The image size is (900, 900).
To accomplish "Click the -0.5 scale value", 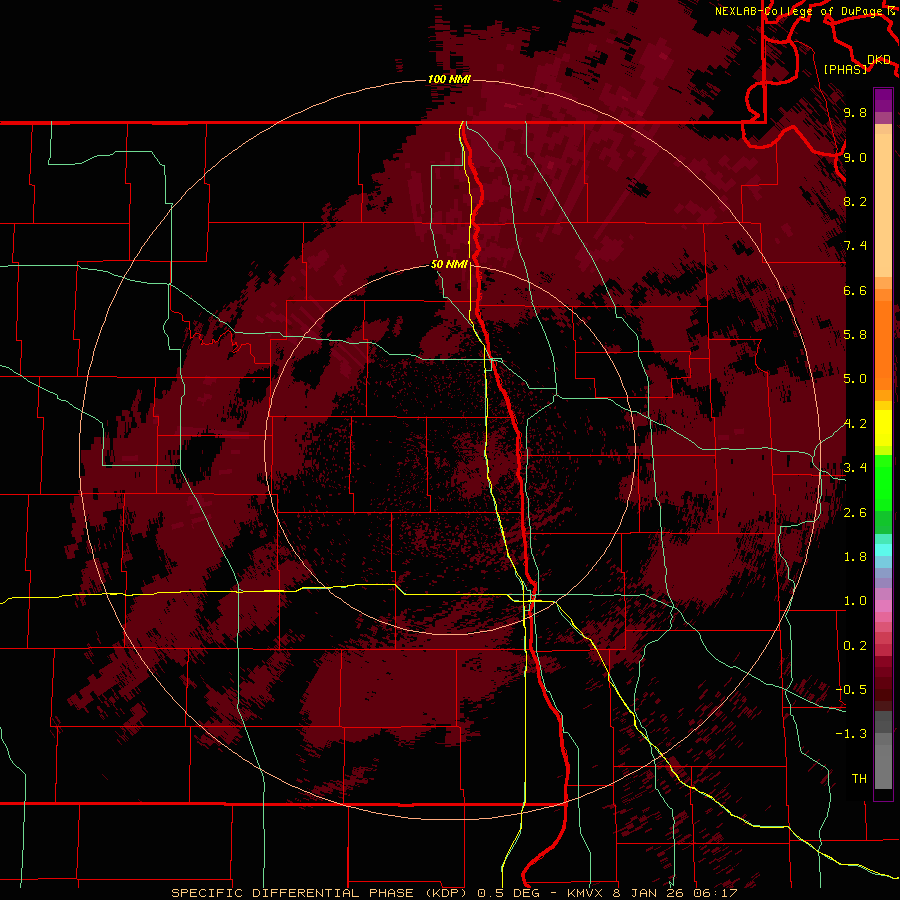I will click(852, 690).
